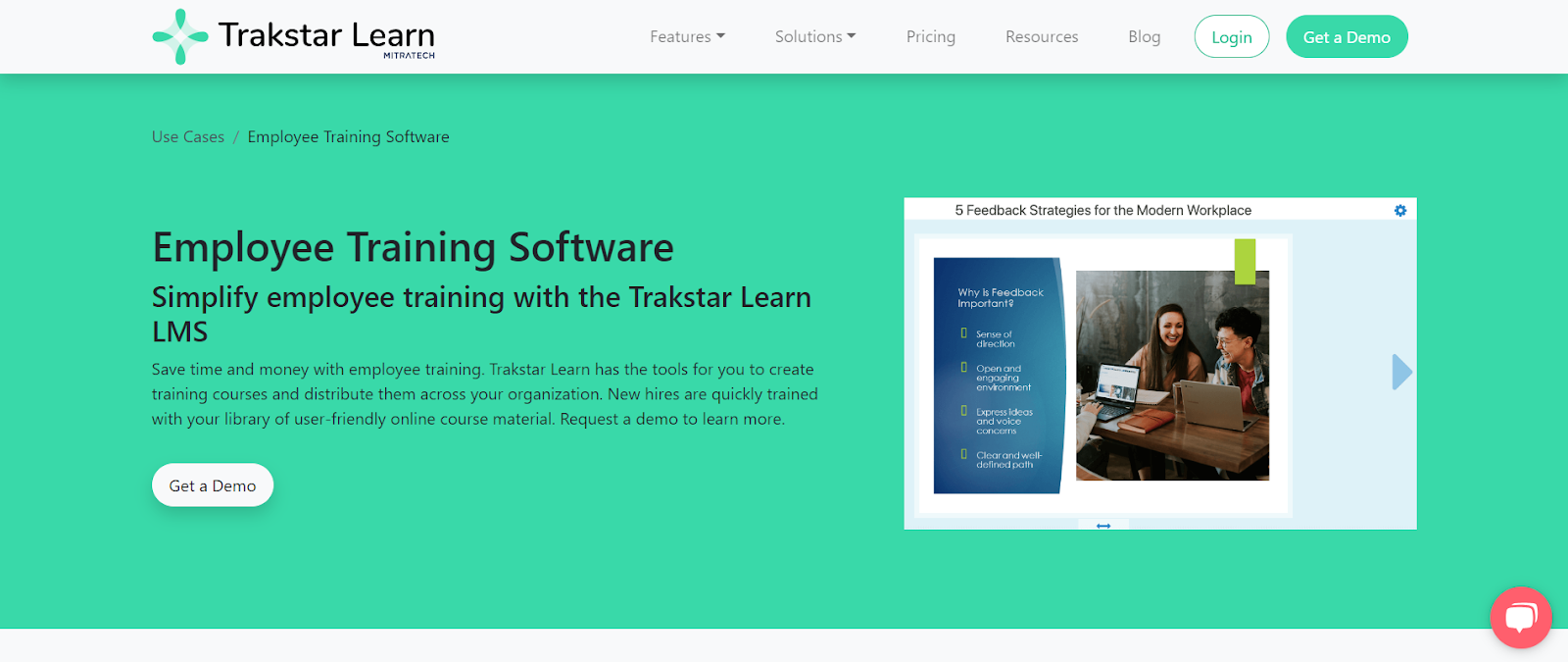Click the 'Simplify employee training' subheading
This screenshot has width=1568, height=662.
[481, 314]
